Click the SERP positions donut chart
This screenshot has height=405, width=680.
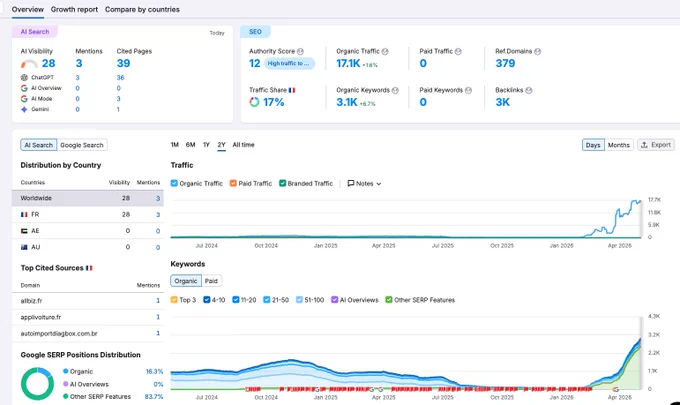coord(37,384)
